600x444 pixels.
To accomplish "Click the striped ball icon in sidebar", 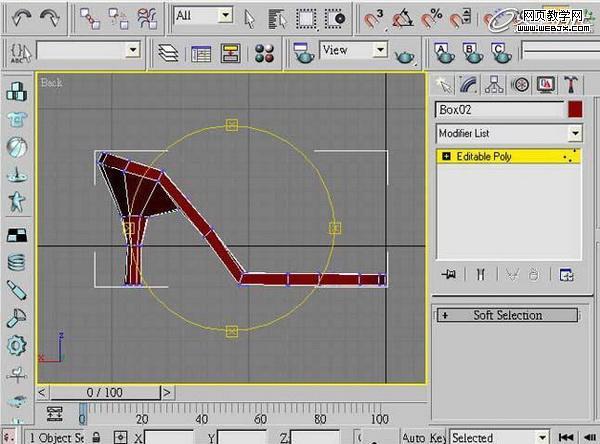I will point(17,147).
